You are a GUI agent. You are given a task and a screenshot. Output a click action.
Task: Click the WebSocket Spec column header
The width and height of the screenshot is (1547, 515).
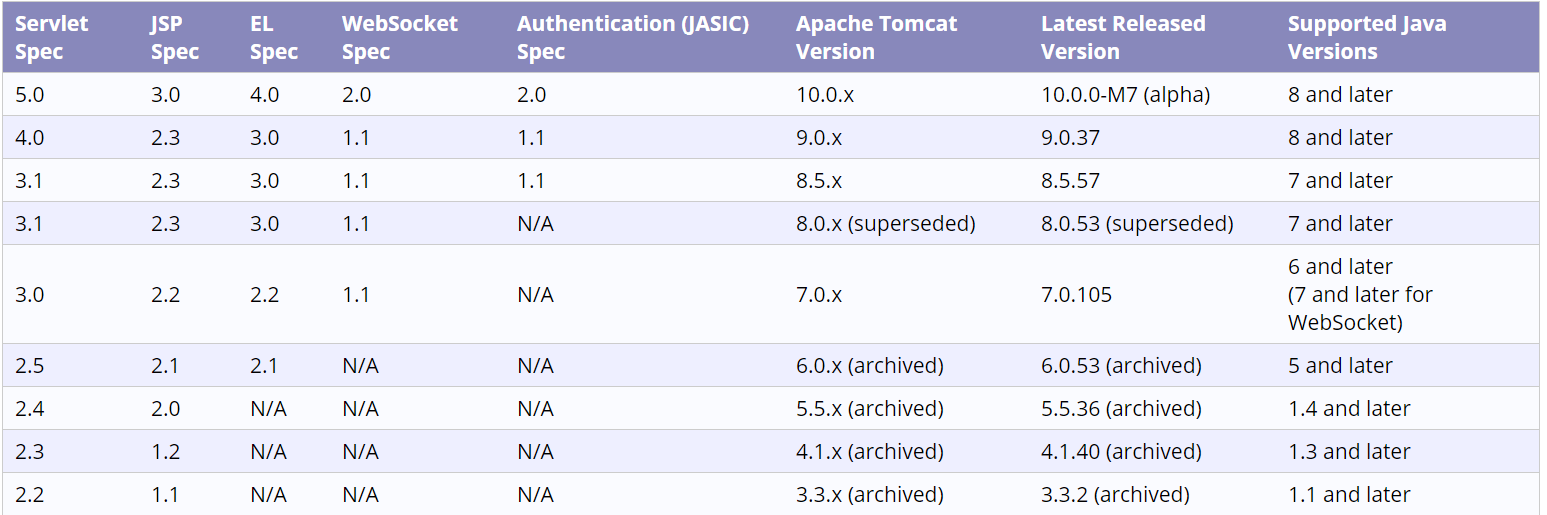pyautogui.click(x=399, y=37)
